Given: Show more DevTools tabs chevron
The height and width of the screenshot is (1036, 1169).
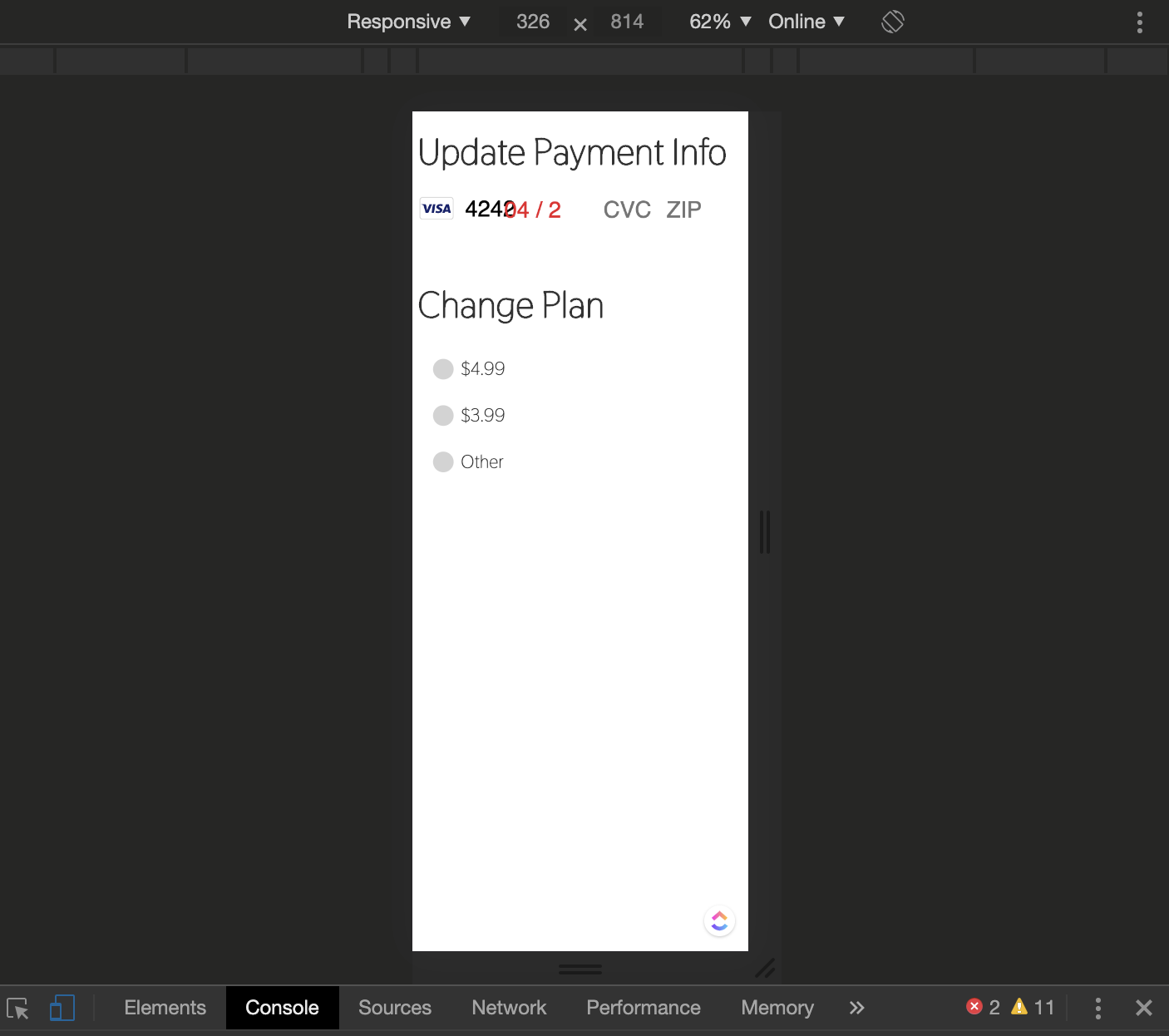Looking at the screenshot, I should click(857, 1008).
